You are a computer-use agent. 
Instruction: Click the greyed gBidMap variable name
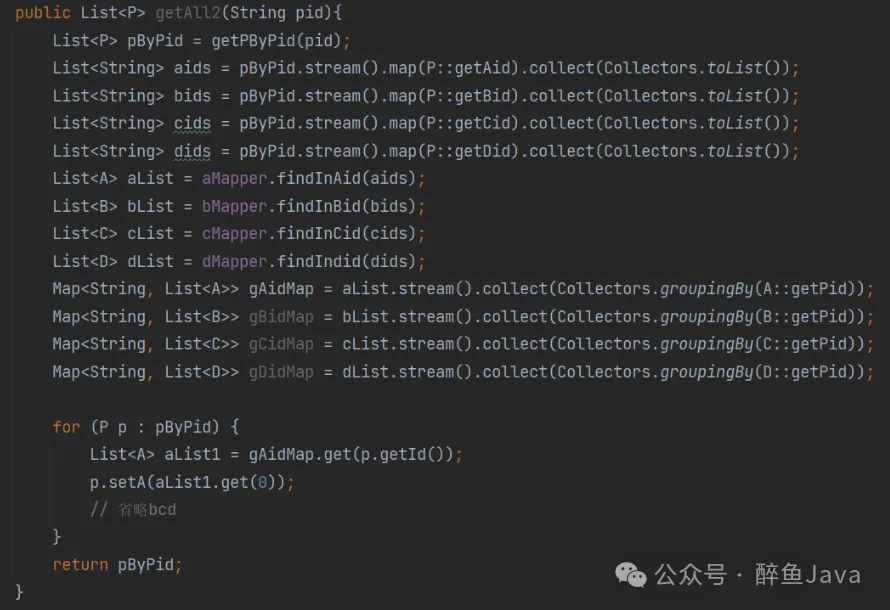(x=280, y=317)
